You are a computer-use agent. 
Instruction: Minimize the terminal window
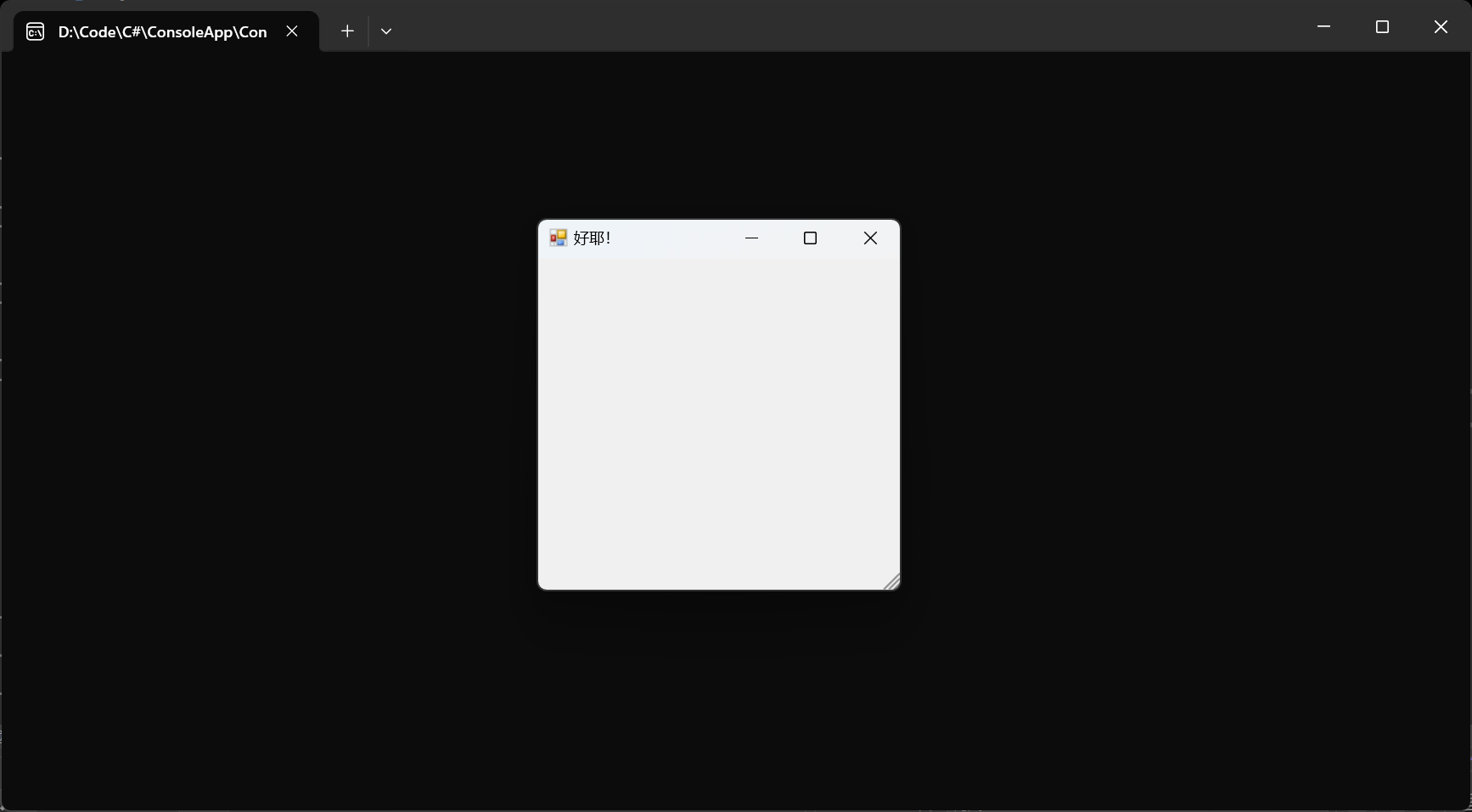pos(1323,27)
